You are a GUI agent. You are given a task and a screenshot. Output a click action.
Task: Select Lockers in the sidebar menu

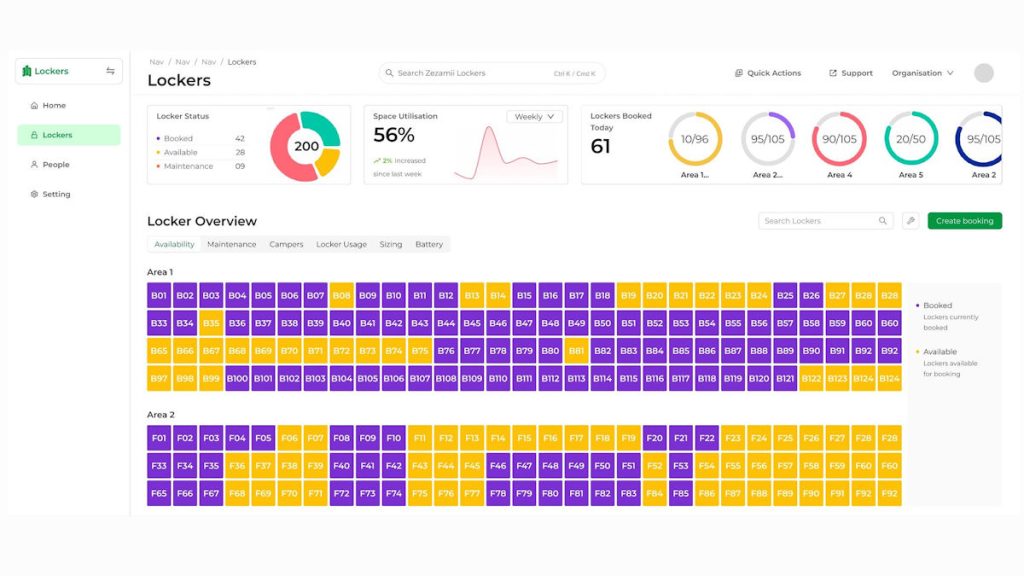(68, 135)
